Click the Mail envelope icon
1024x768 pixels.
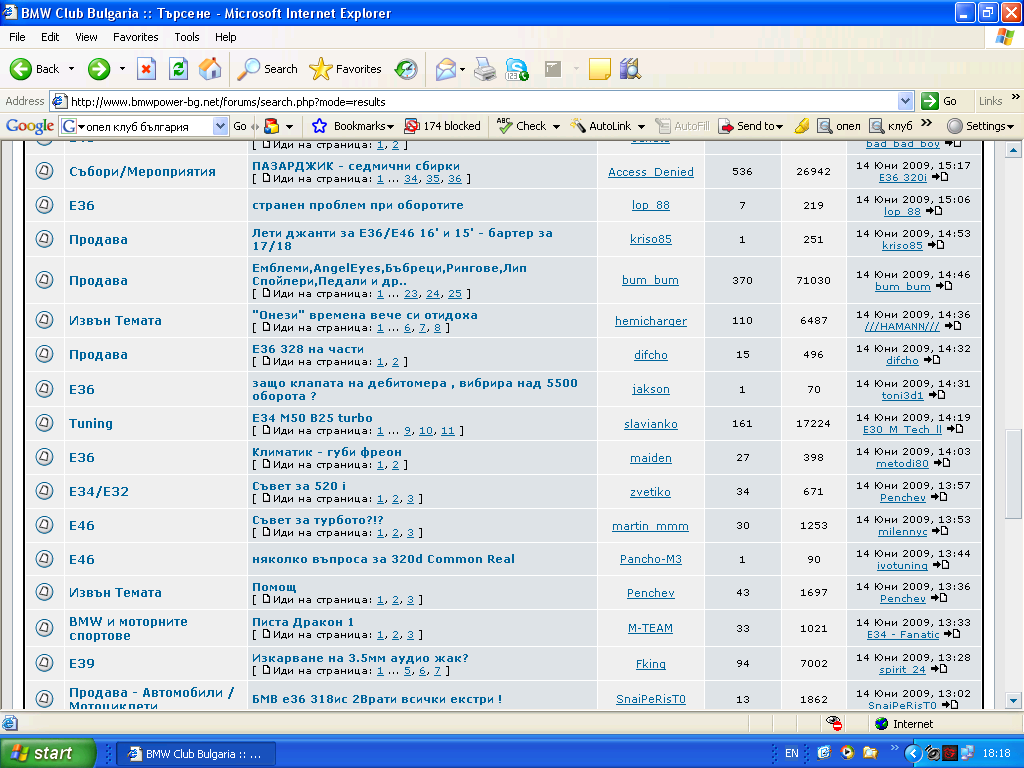point(445,69)
